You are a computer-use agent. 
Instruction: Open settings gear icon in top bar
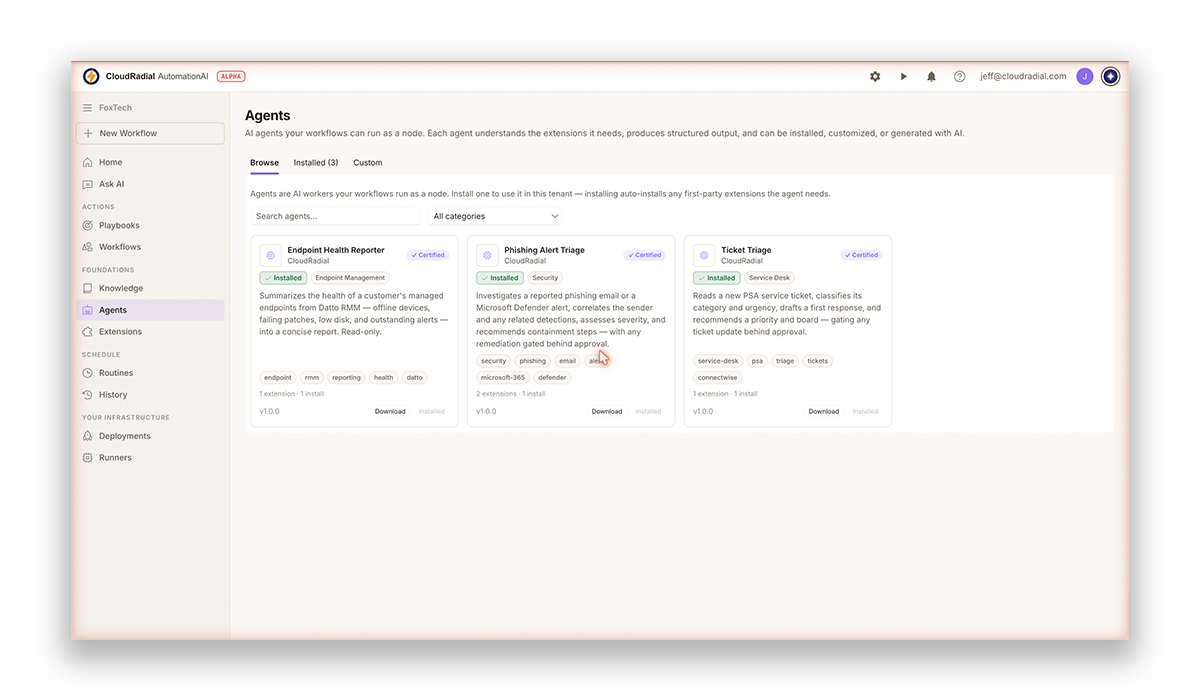coord(875,76)
